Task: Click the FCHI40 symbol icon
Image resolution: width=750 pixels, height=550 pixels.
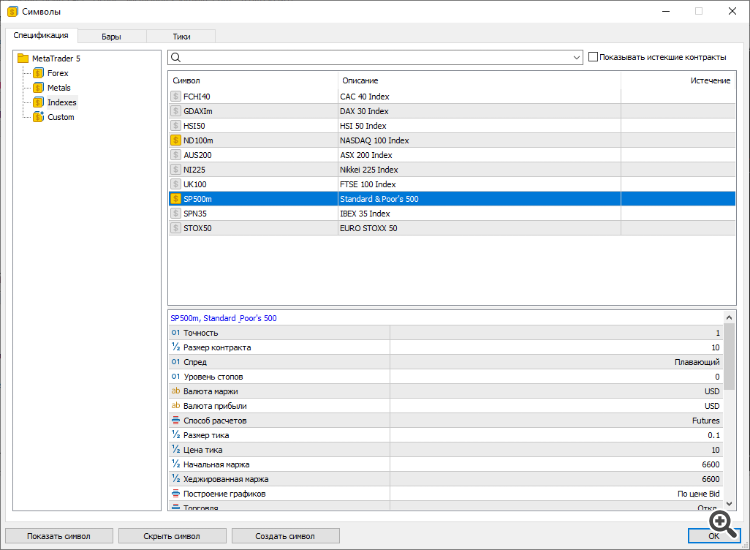Action: tap(176, 97)
